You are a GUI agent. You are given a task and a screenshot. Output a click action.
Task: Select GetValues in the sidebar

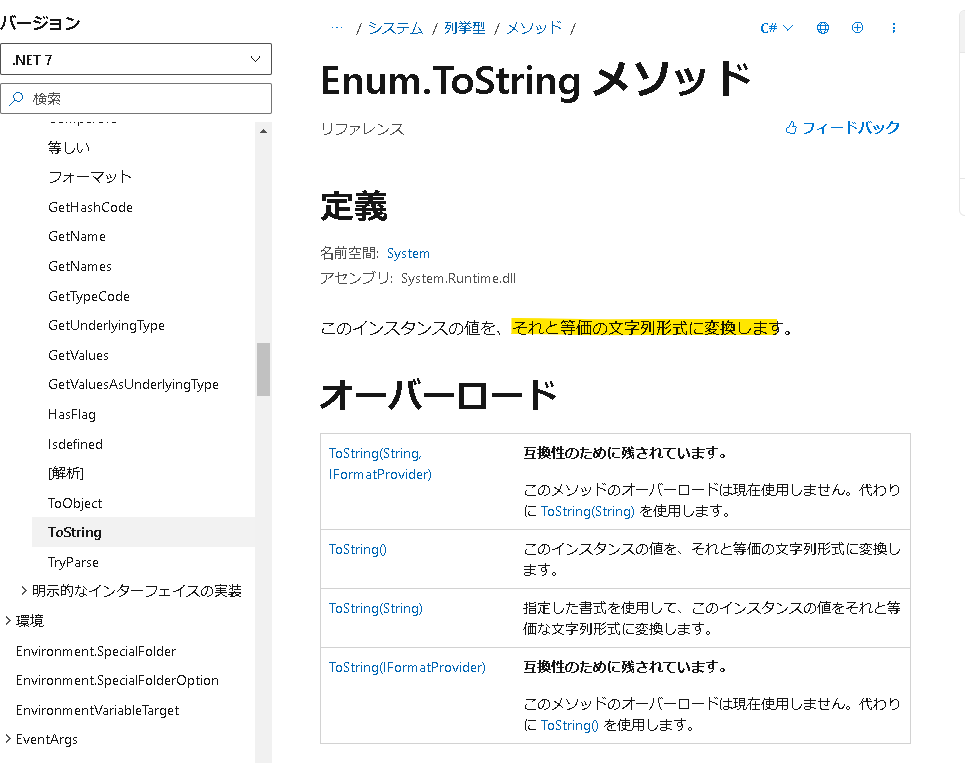point(78,355)
